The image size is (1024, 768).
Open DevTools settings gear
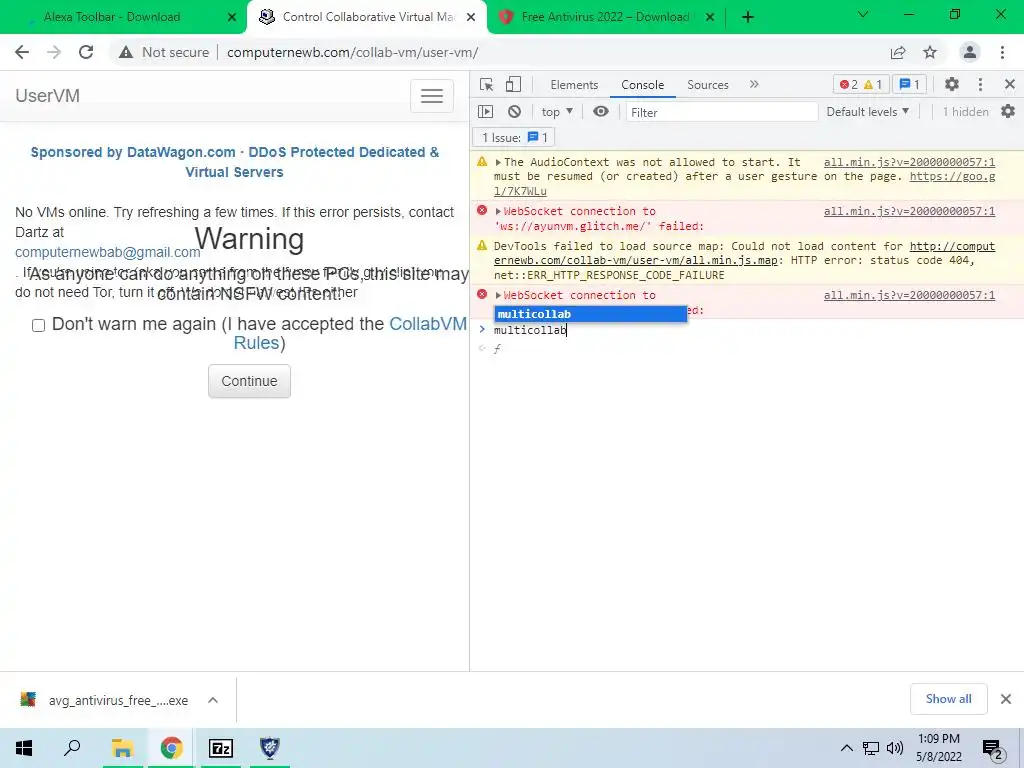tap(952, 84)
